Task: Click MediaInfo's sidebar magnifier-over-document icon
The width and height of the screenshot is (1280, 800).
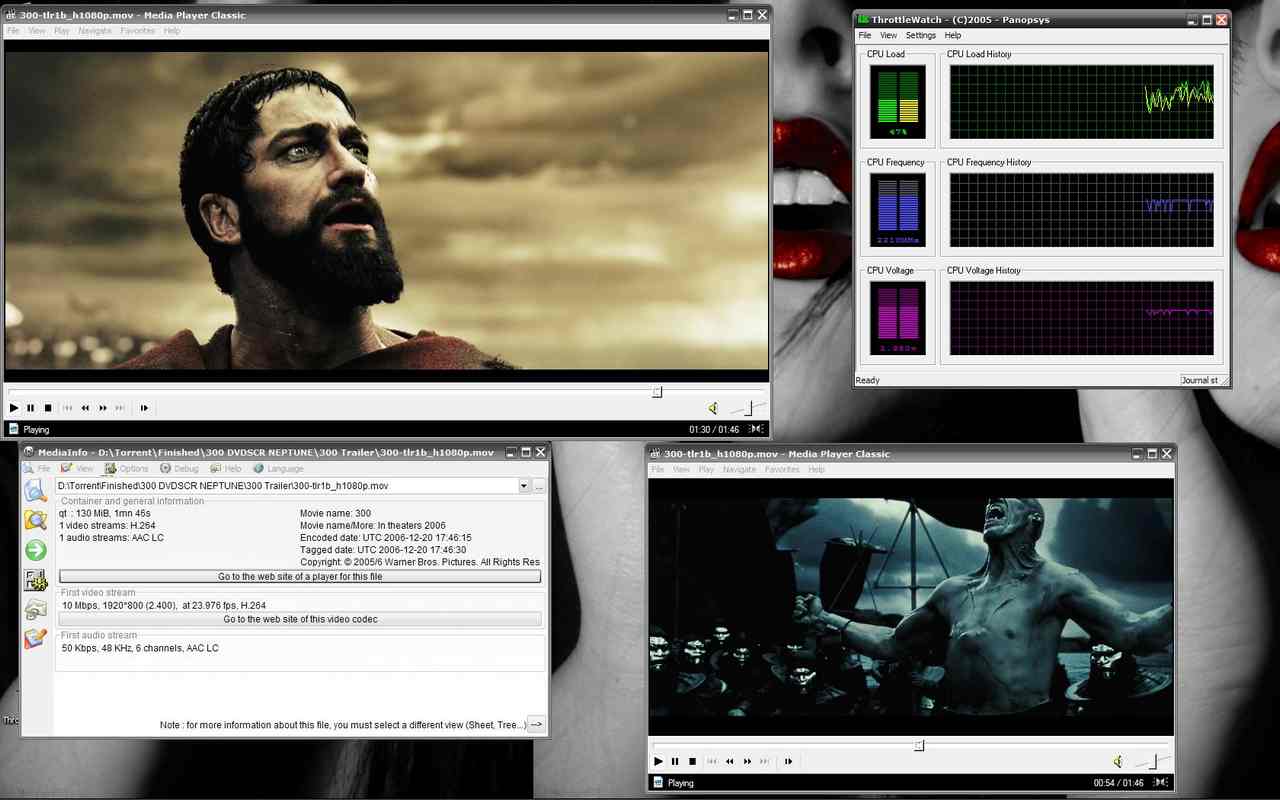Action: (36, 491)
